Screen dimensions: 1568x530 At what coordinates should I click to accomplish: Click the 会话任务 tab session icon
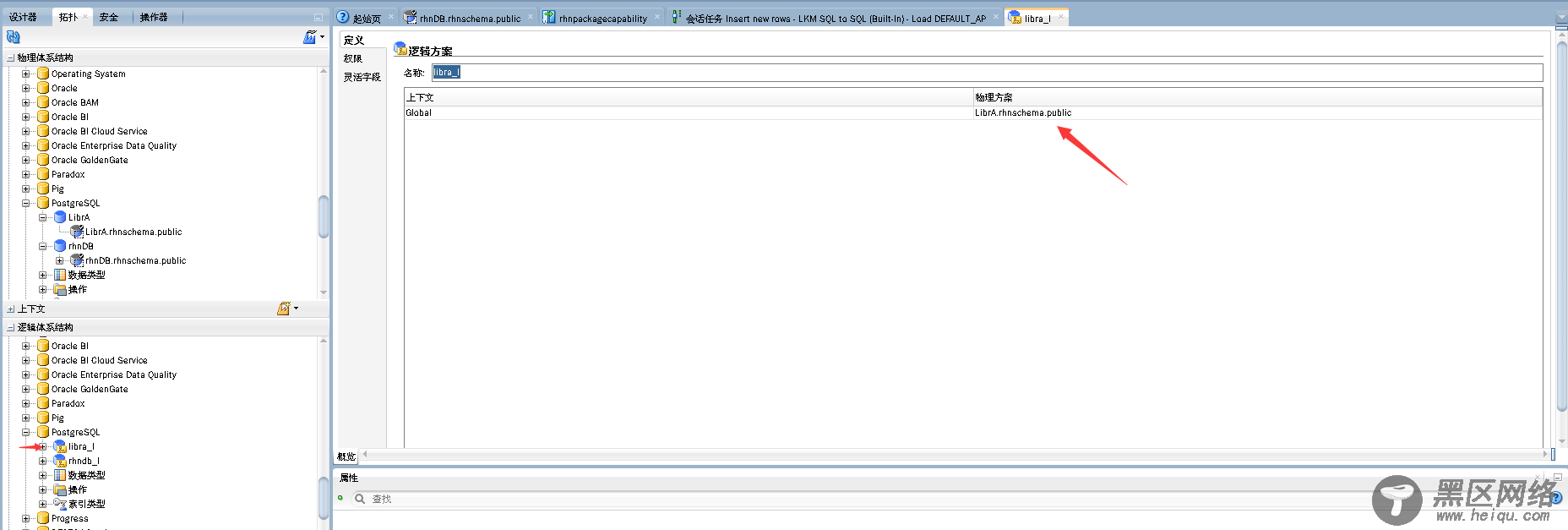pyautogui.click(x=676, y=17)
